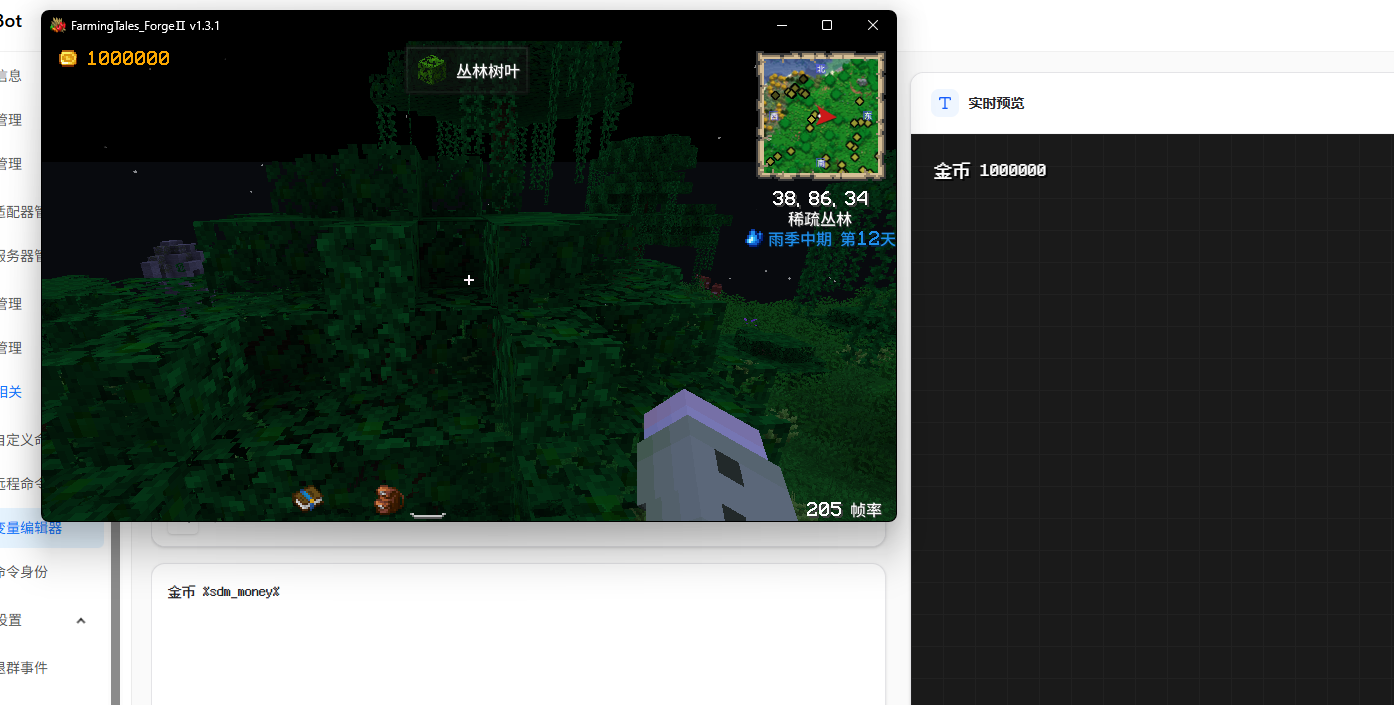
Task: Maximize the FarmingTales game window
Action: pyautogui.click(x=827, y=25)
